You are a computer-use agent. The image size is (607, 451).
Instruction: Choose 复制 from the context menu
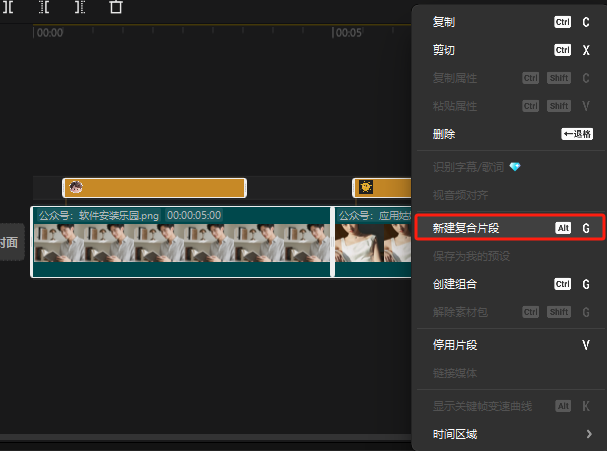point(444,21)
